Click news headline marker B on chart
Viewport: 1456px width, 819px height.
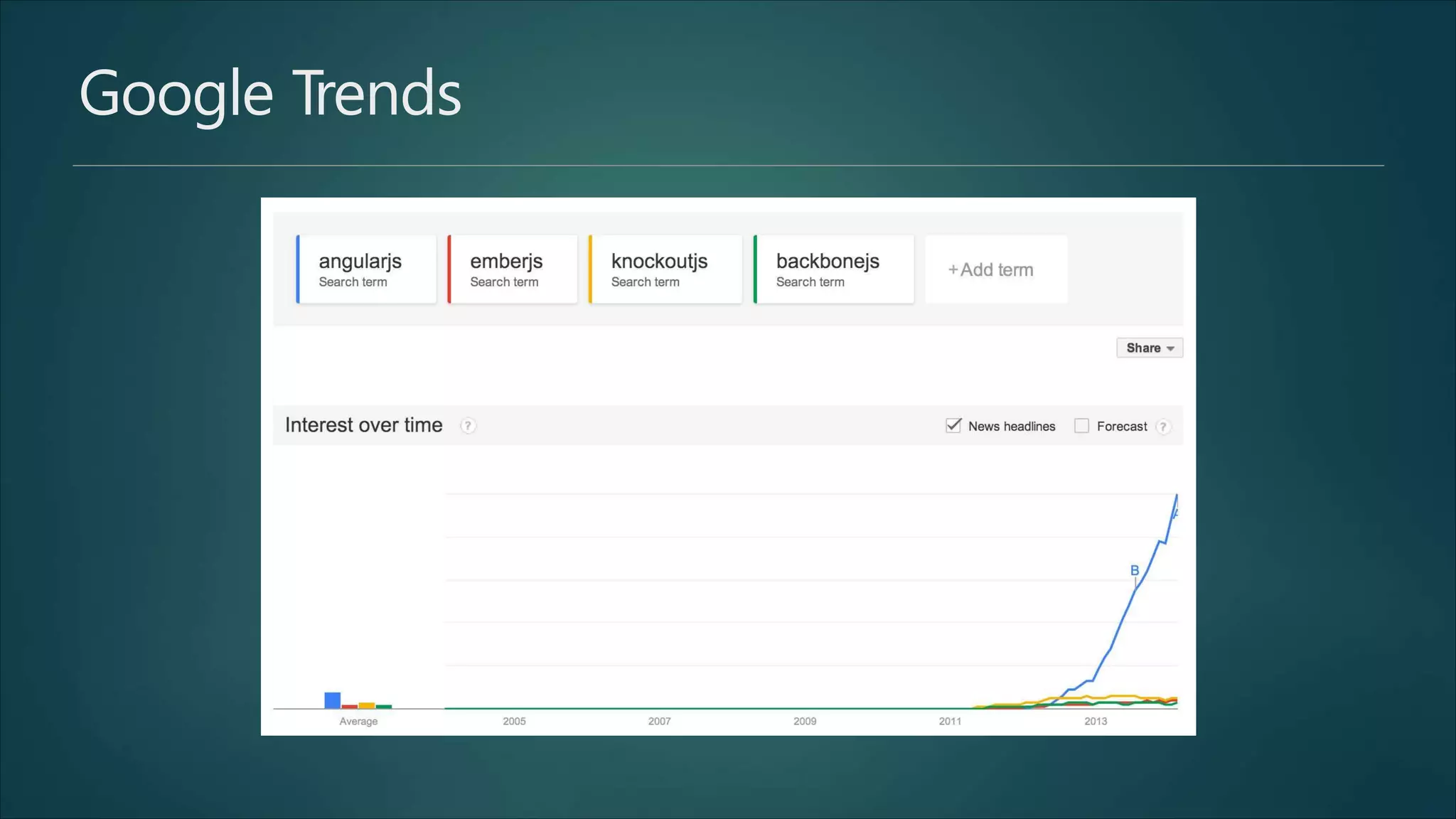pos(1135,570)
